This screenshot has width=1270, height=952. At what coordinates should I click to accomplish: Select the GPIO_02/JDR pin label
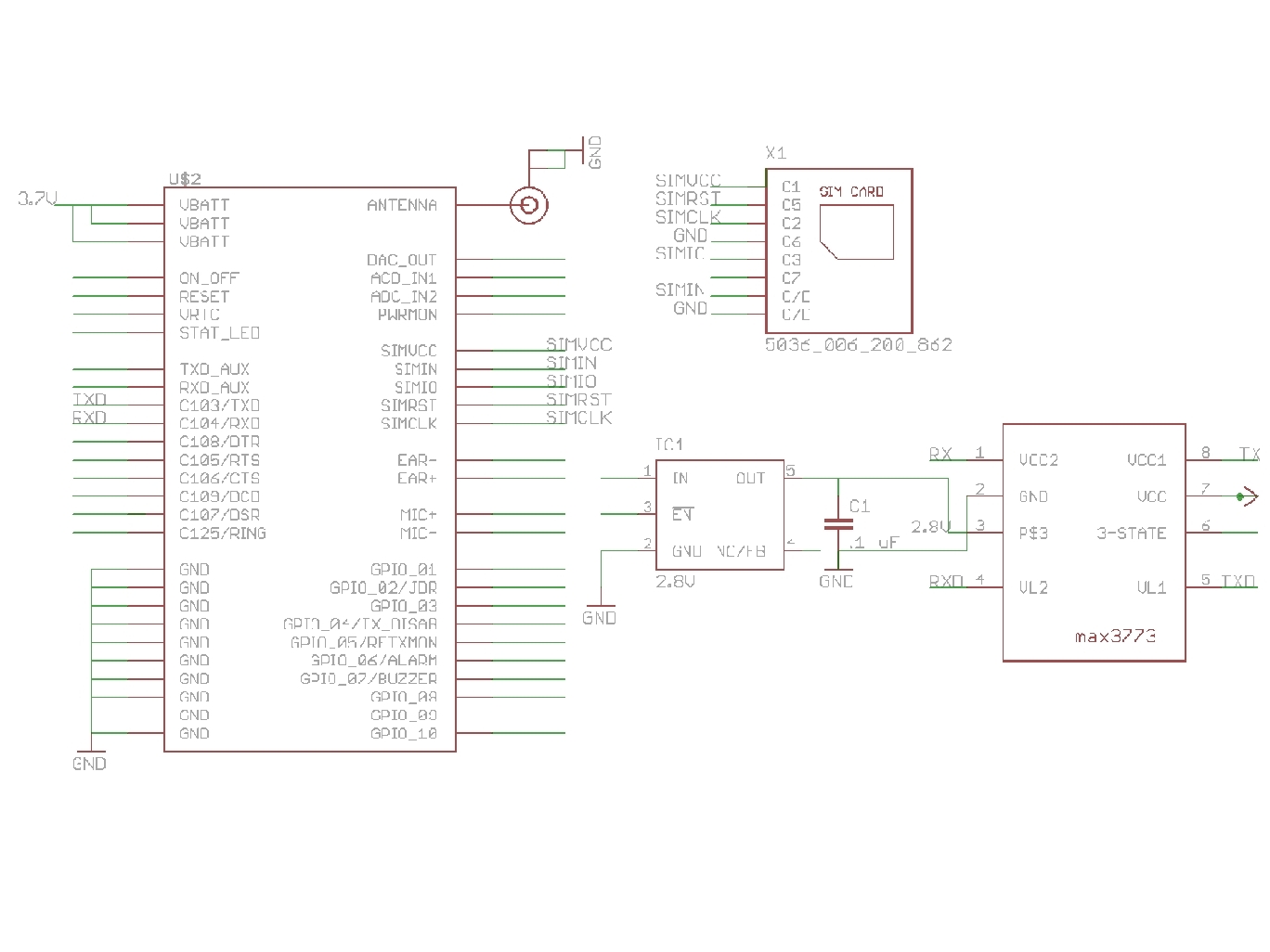[x=383, y=587]
